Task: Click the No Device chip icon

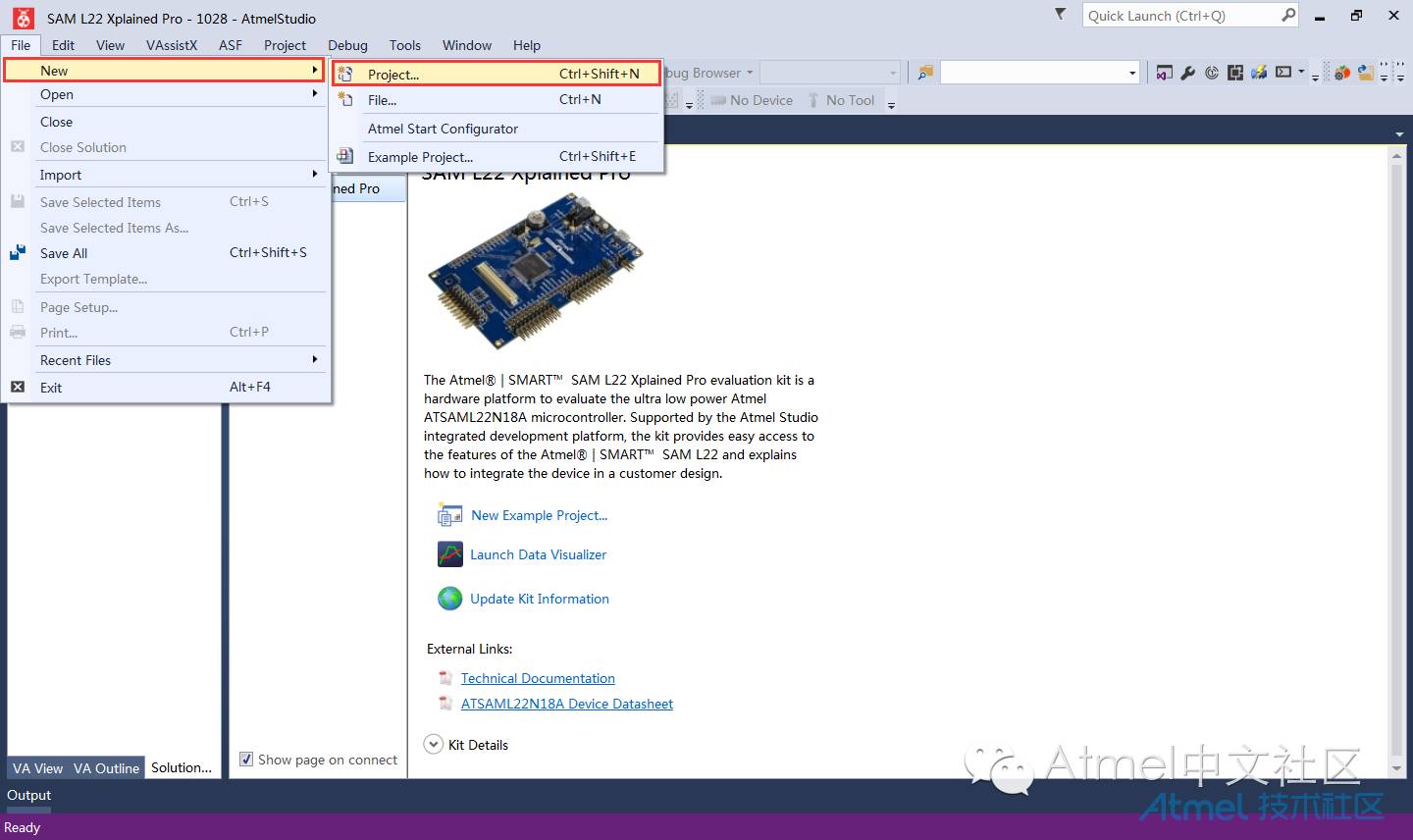Action: [717, 100]
